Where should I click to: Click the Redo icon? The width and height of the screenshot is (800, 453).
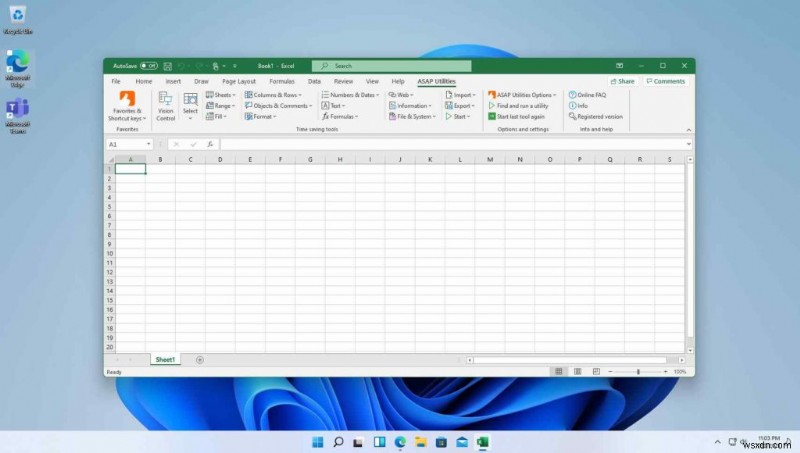(199, 66)
